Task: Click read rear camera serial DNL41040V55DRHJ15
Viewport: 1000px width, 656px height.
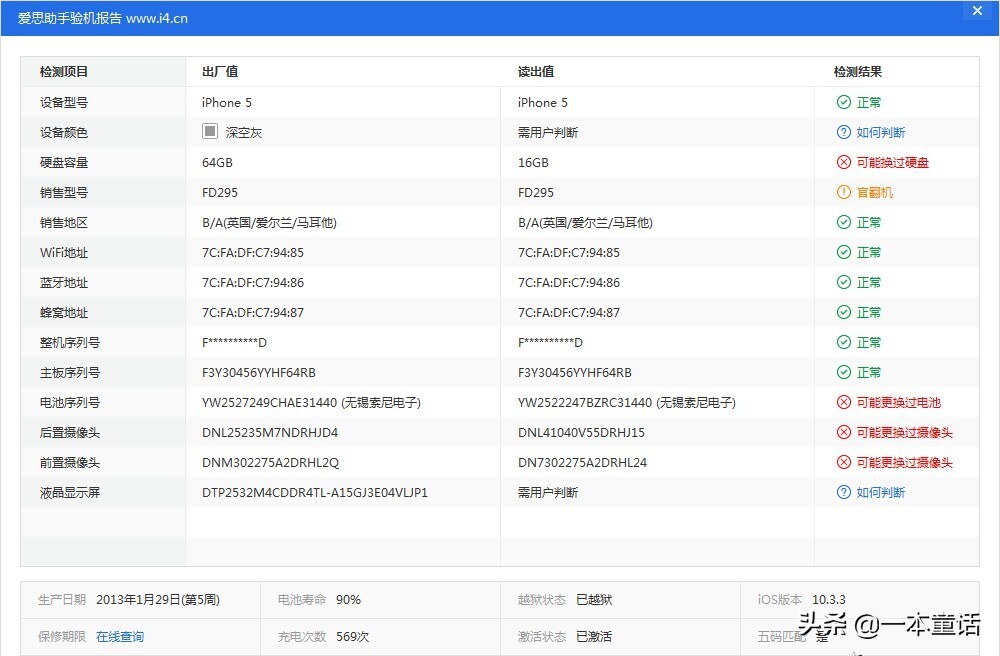Action: click(x=581, y=432)
